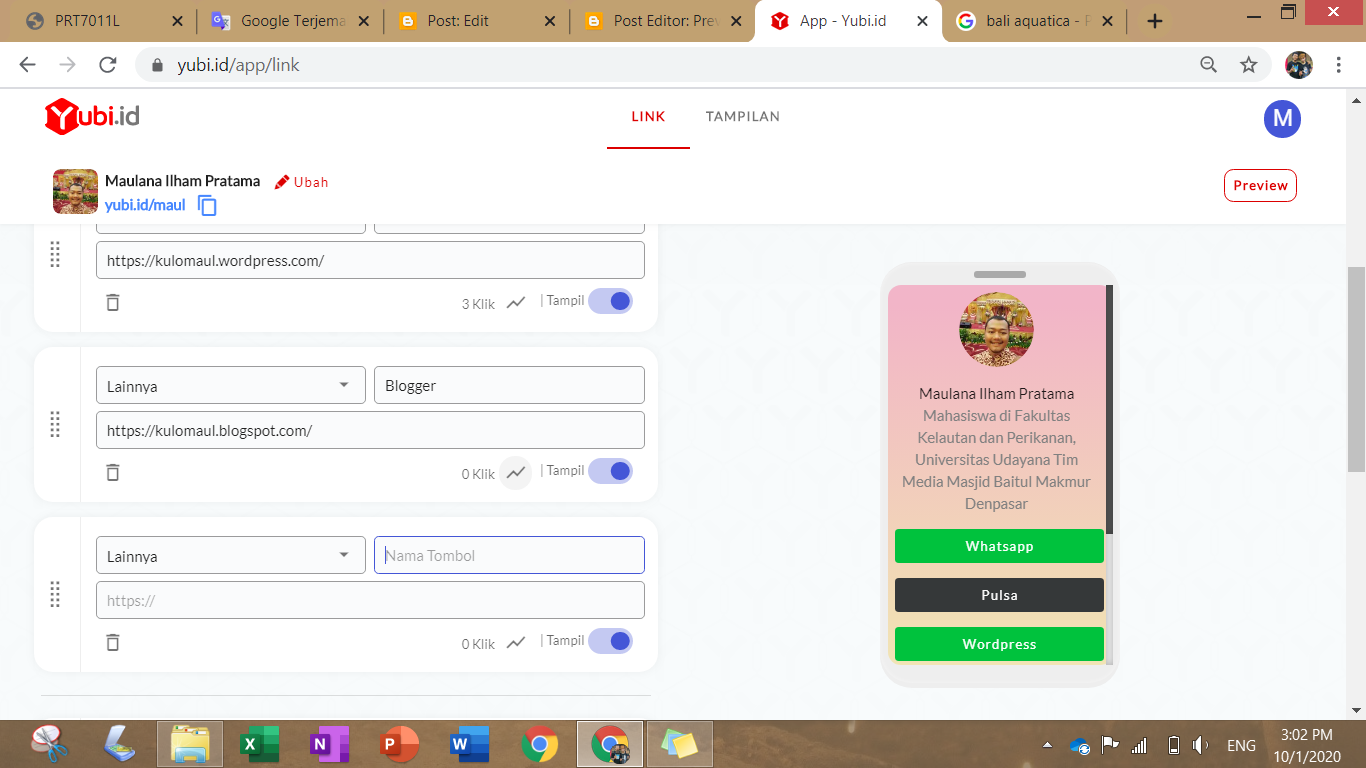Viewport: 1366px width, 768px height.
Task: Switch to bali aquatica browser tab
Action: pos(1034,21)
